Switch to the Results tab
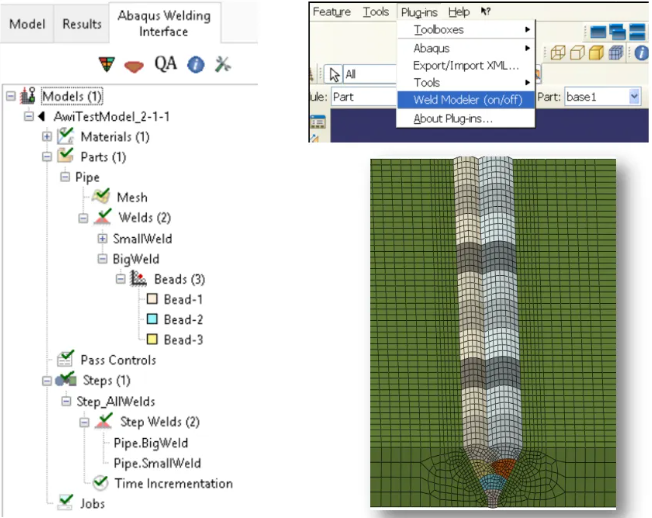Image resolution: width=652 pixels, height=518 pixels. [82, 24]
